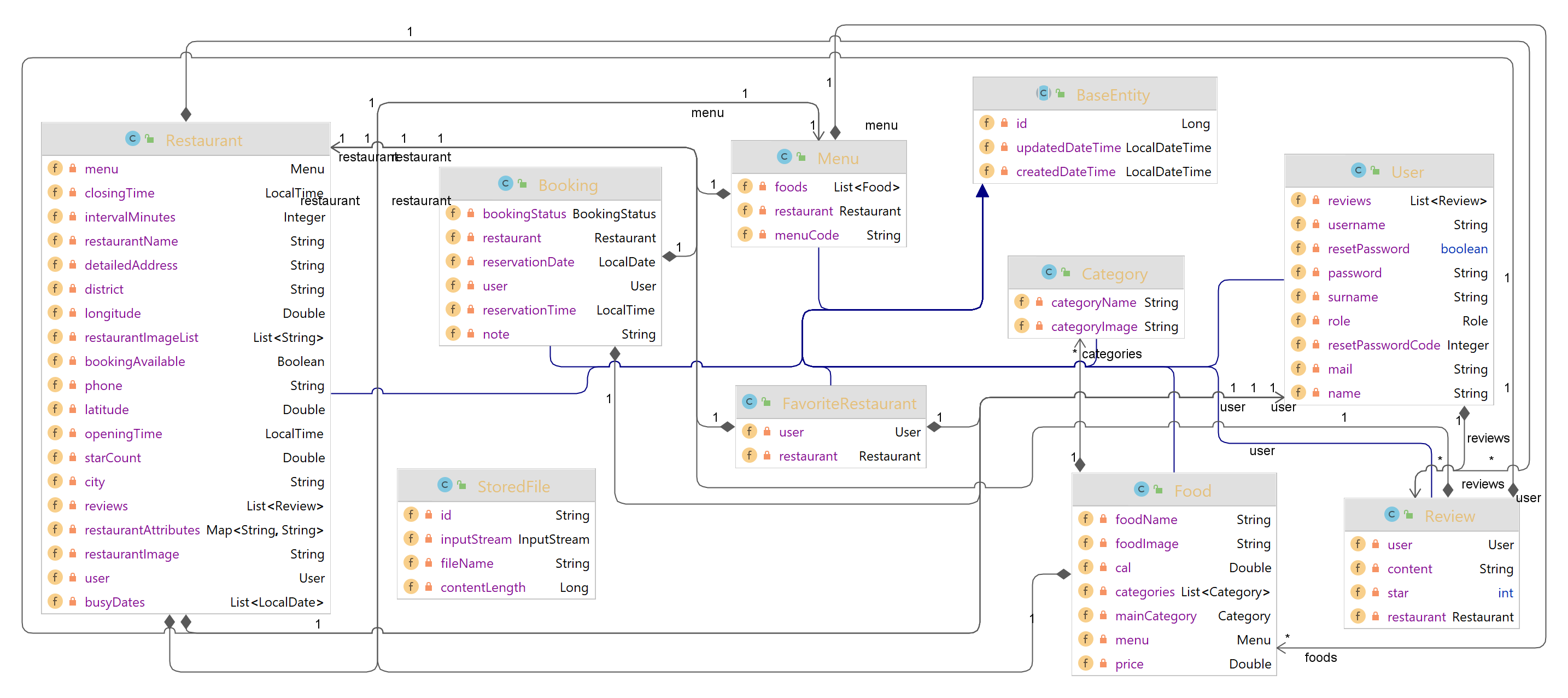Select the FavoriteRestaurant class header
This screenshot has height=698, width=1568.
pos(849,403)
